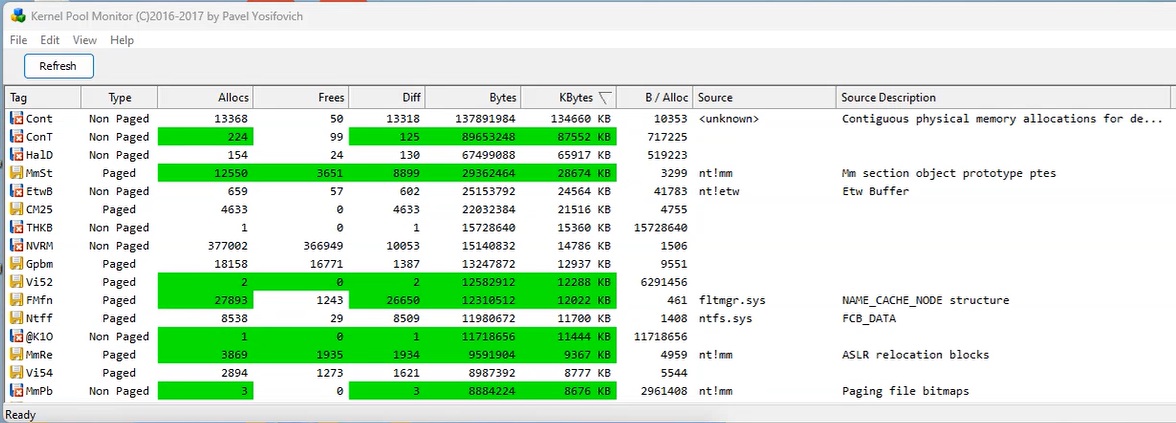Click the Refresh button

(58, 66)
